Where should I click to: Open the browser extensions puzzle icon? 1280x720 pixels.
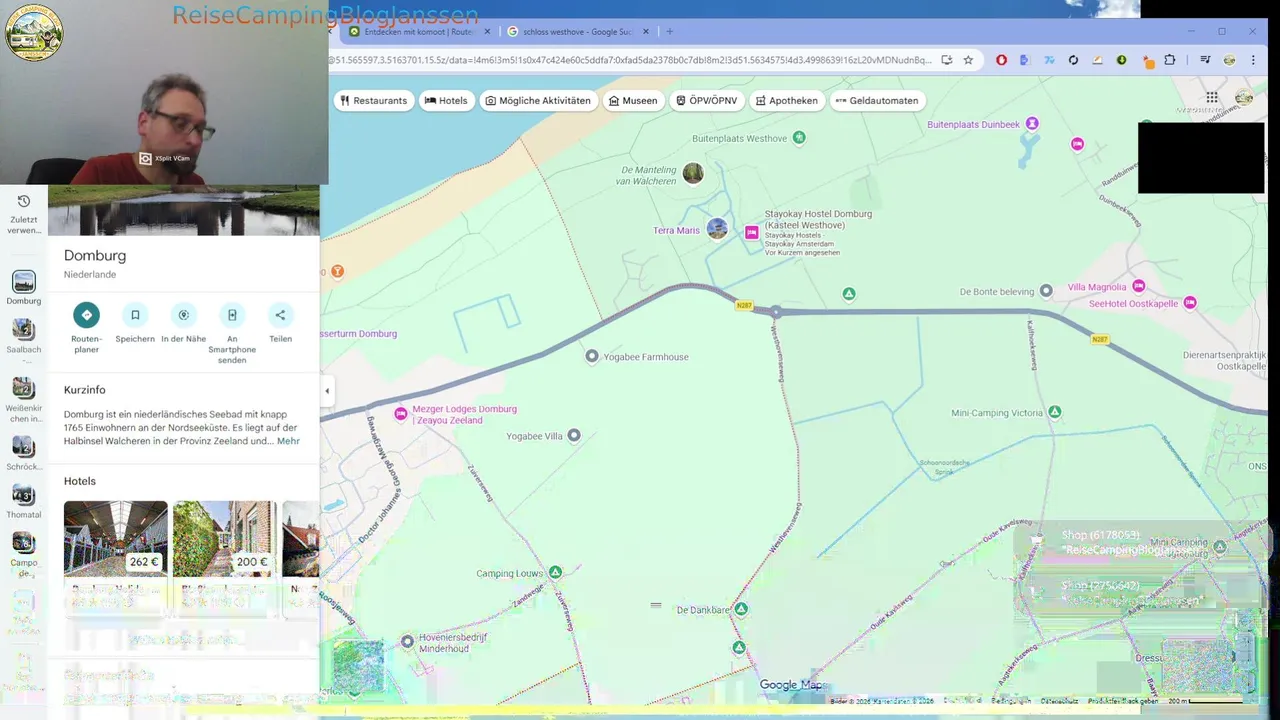point(1170,60)
